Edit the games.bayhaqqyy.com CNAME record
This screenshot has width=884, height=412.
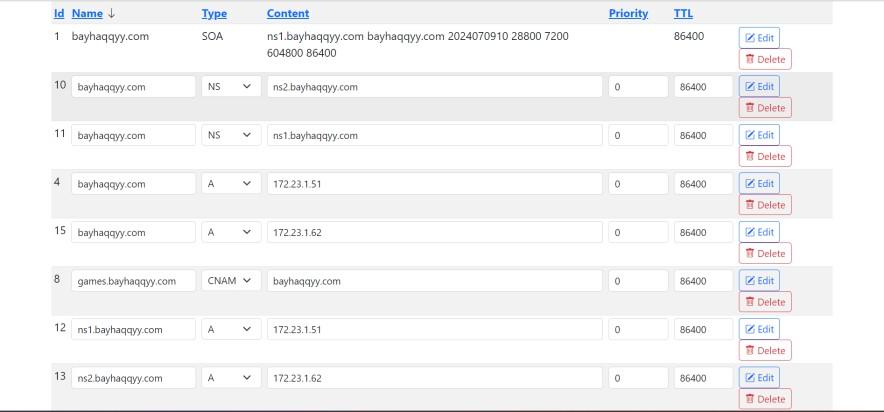pos(759,280)
